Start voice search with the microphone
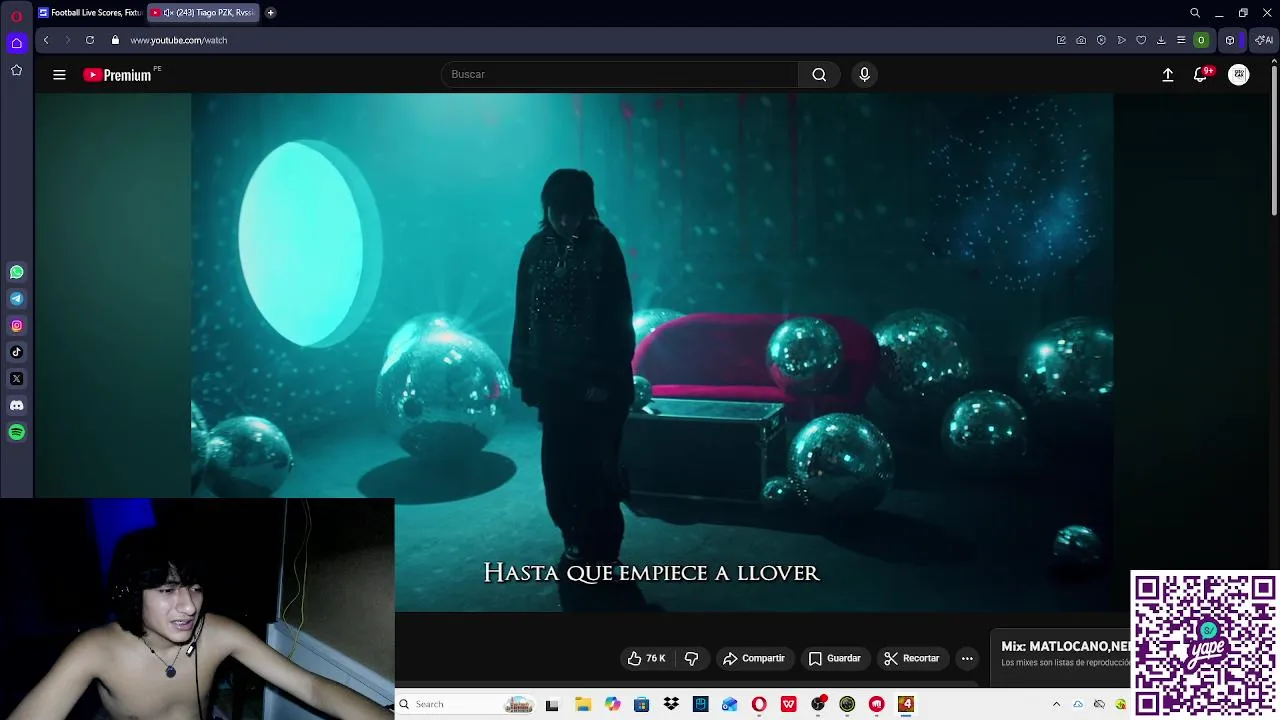 [865, 74]
